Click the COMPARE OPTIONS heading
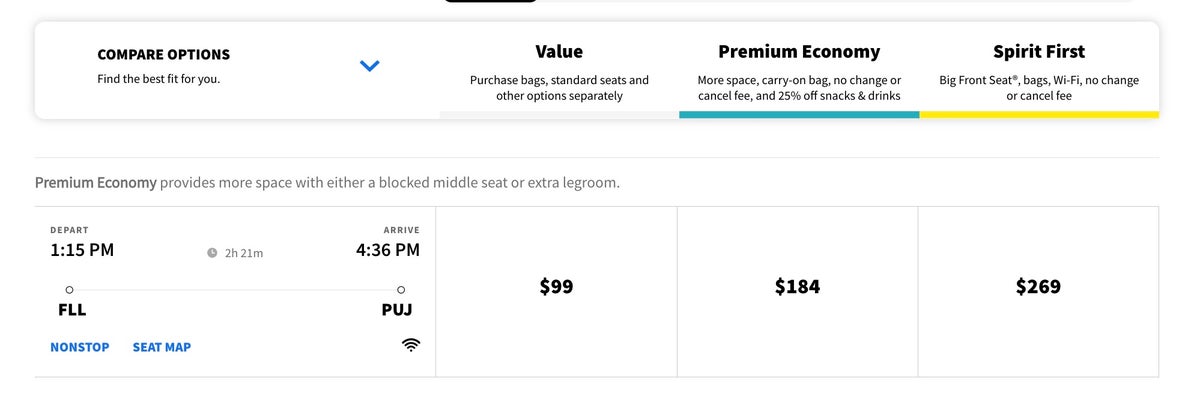The height and width of the screenshot is (411, 1200). (x=163, y=55)
